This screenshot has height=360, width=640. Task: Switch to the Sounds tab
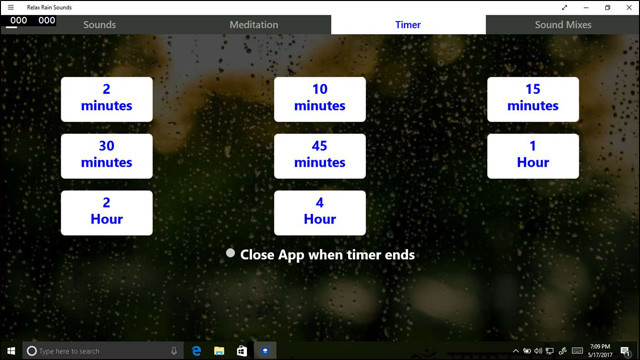(x=100, y=24)
